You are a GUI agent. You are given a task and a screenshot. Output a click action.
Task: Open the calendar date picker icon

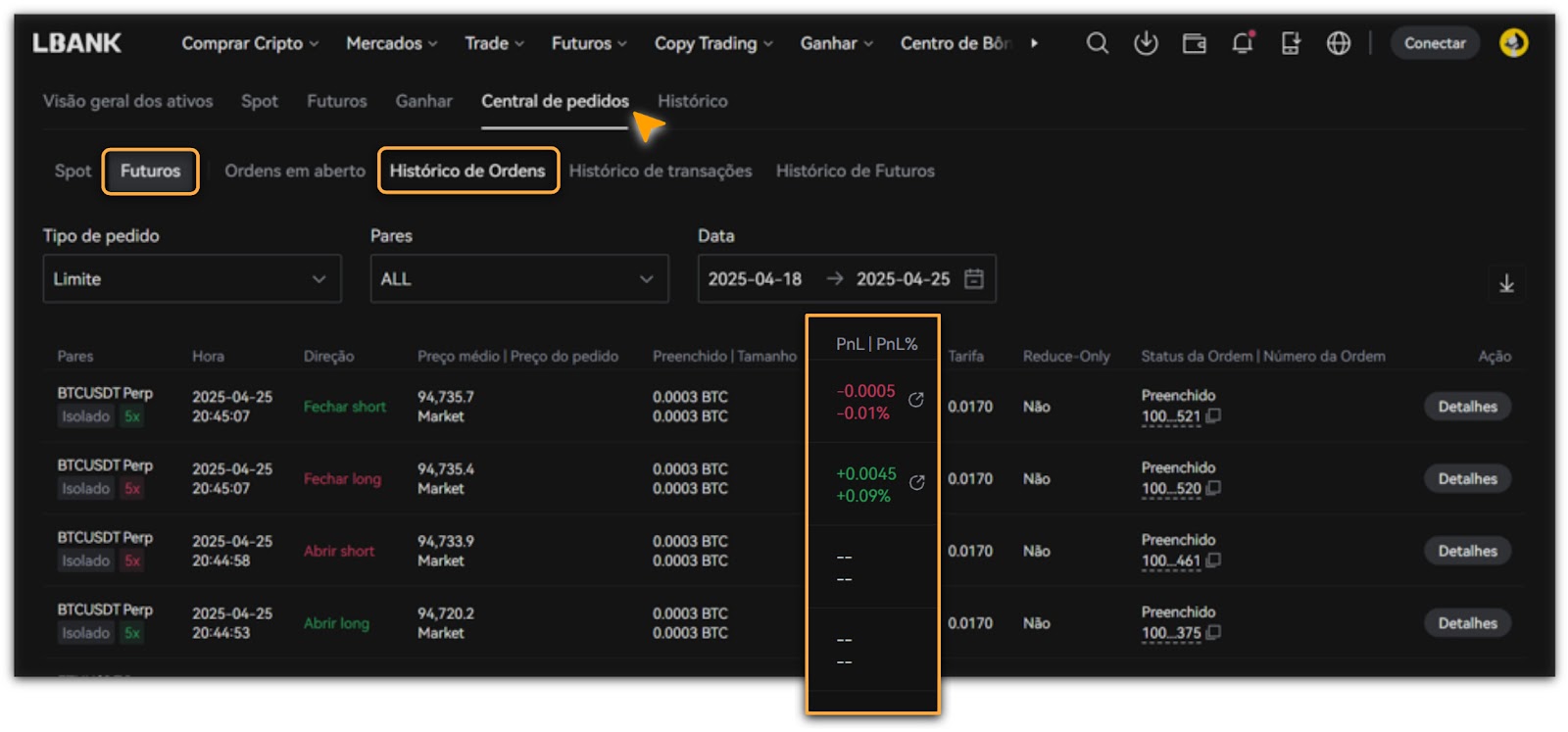point(973,279)
